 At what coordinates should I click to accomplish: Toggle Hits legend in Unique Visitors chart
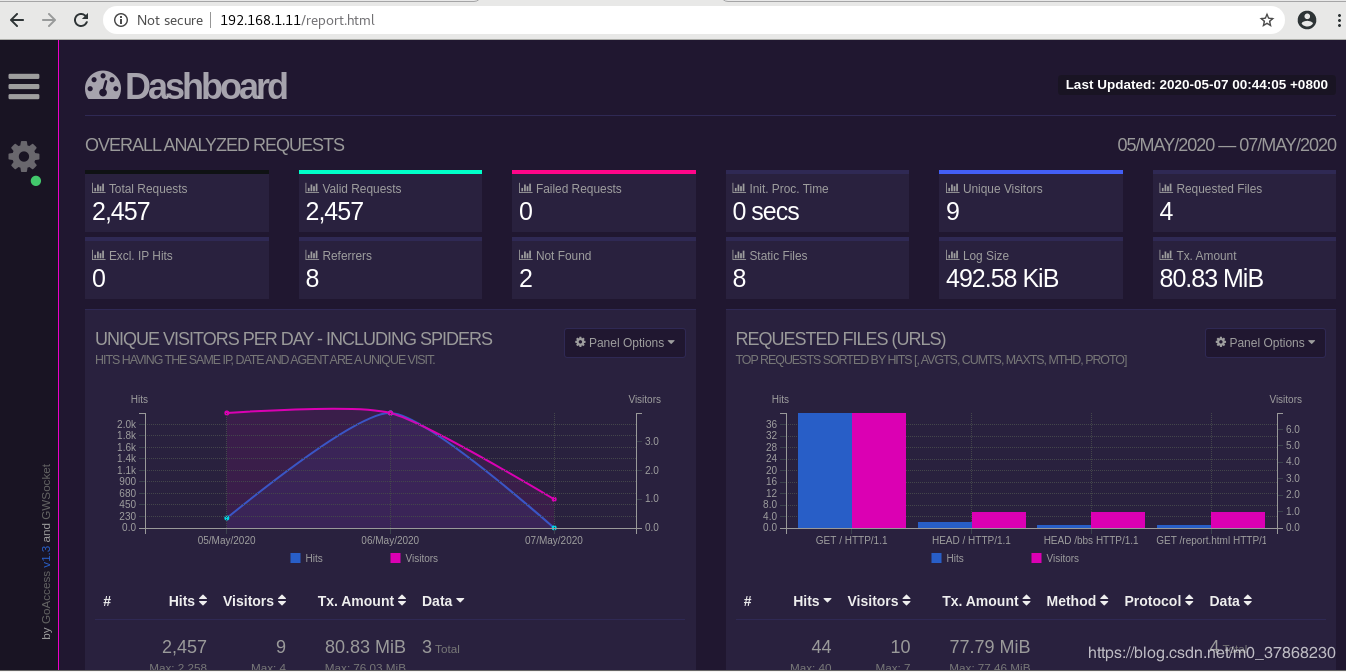306,558
